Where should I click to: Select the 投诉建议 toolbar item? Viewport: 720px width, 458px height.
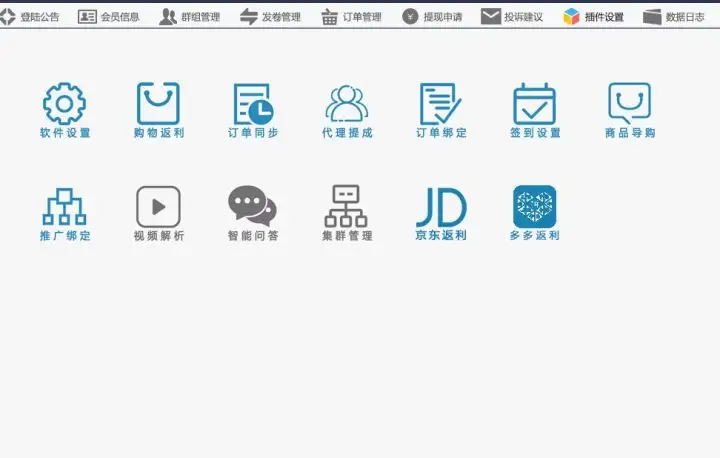point(512,17)
